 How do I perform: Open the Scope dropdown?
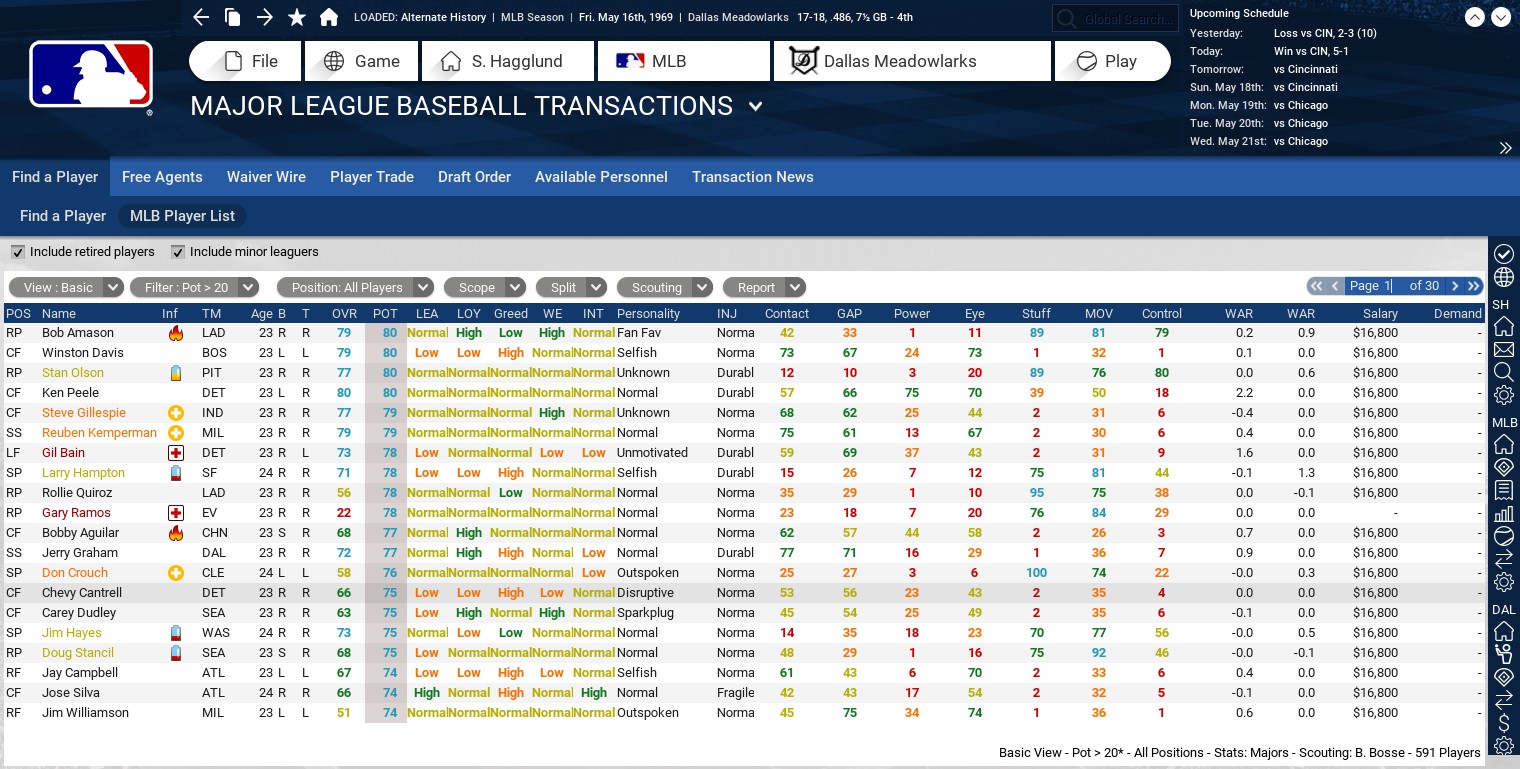point(485,287)
